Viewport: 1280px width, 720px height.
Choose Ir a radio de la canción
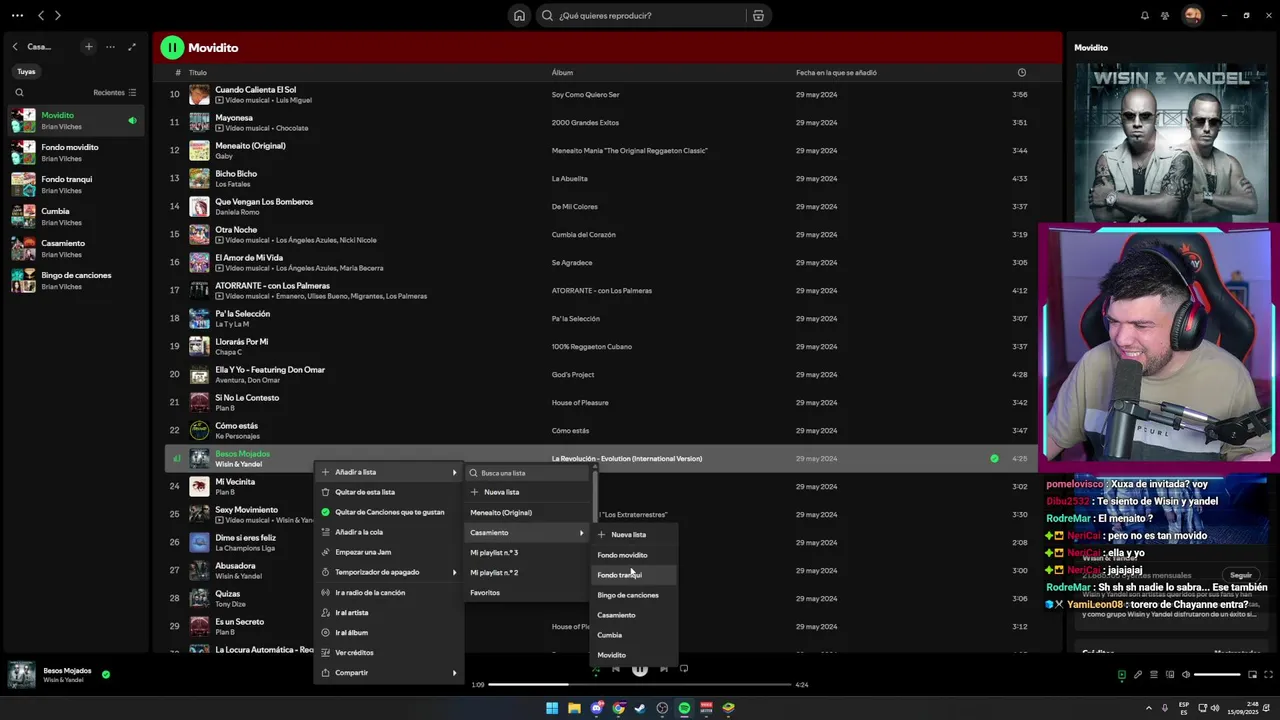point(389,592)
